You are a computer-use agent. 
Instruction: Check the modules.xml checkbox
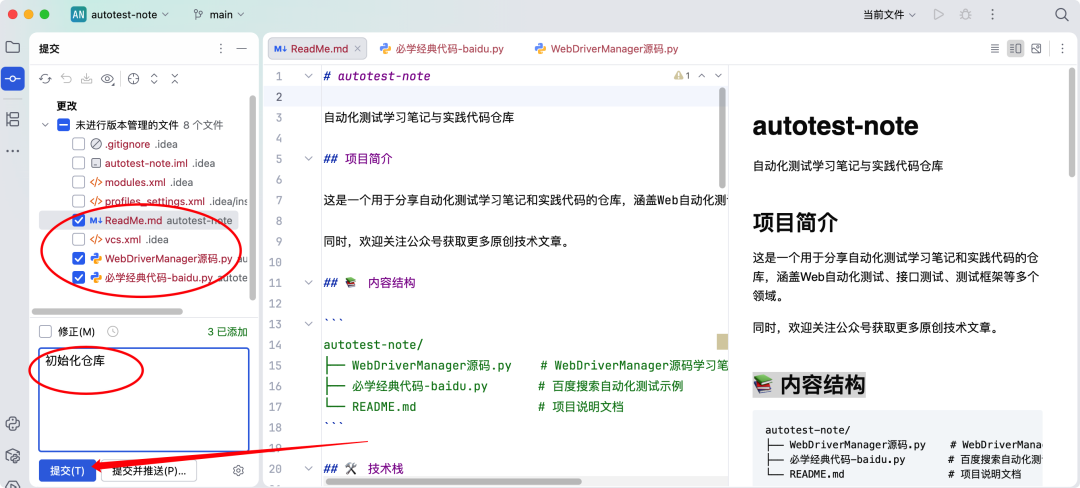coord(79,182)
